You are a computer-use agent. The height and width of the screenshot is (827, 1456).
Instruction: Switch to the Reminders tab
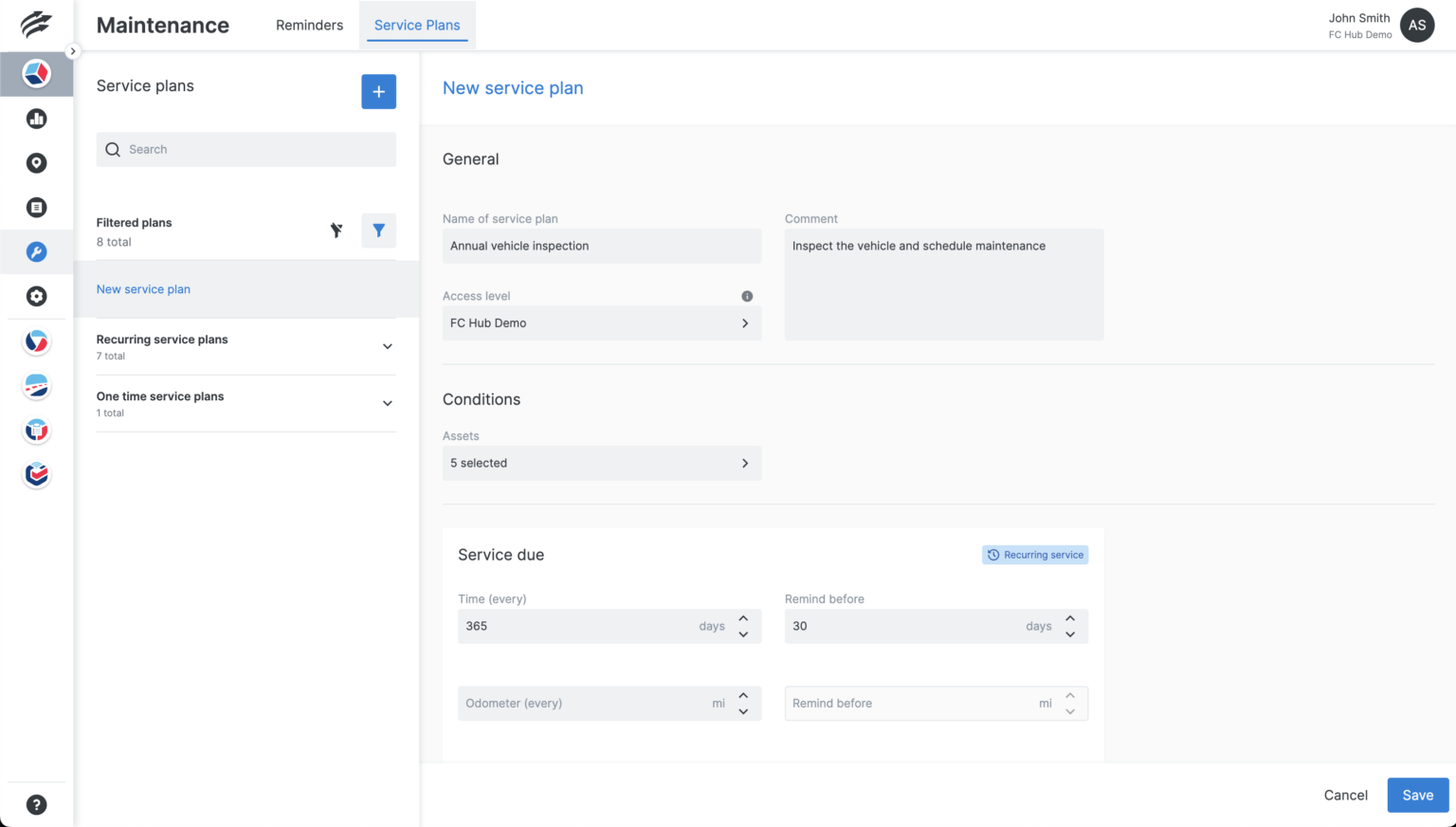309,26
